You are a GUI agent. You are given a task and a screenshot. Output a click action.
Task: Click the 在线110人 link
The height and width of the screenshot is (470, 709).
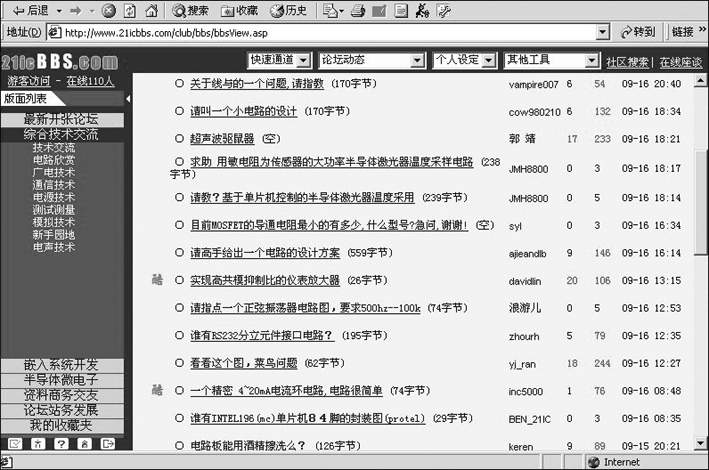pos(90,81)
